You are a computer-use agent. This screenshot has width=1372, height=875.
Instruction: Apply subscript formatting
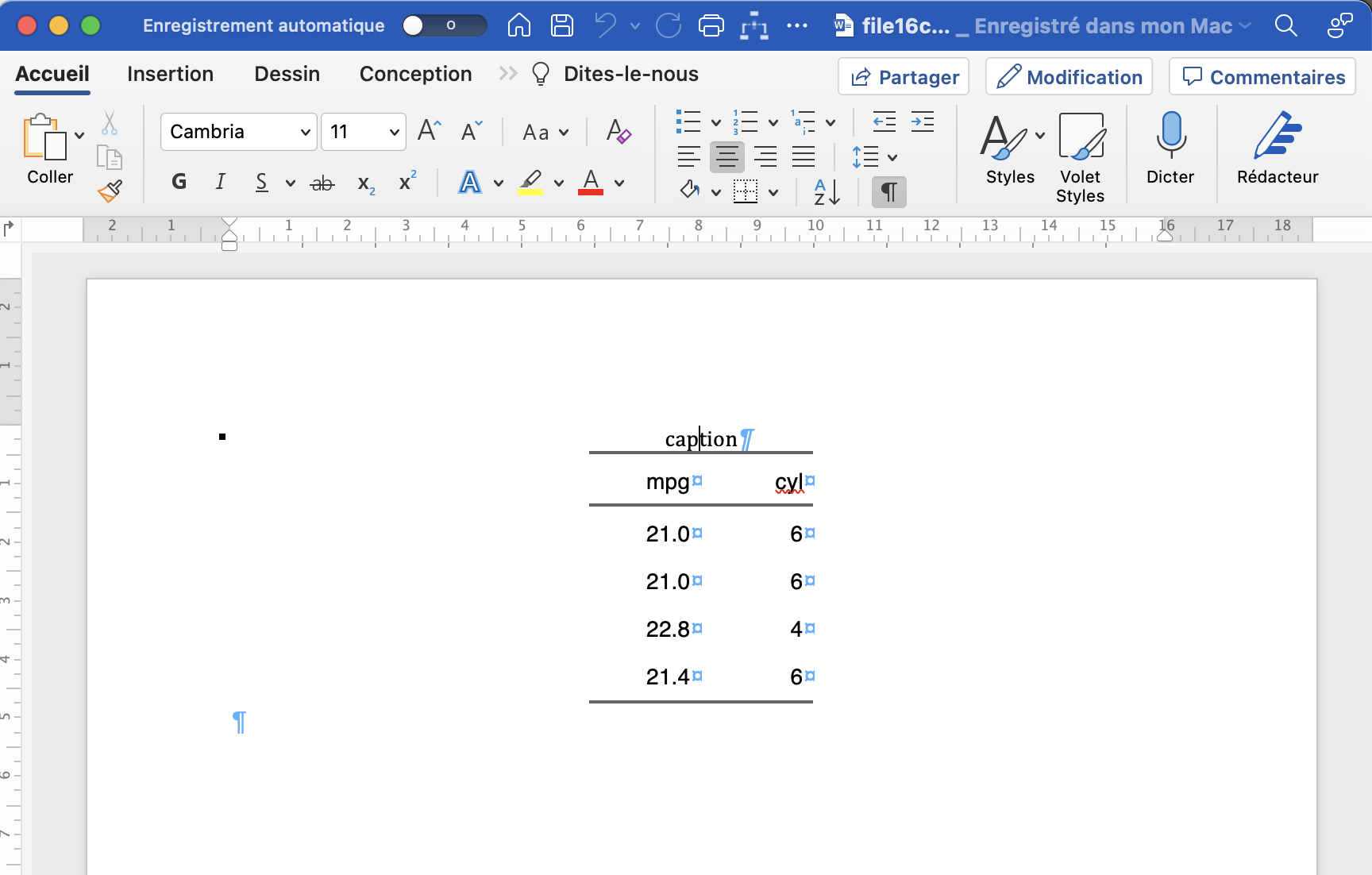(x=364, y=183)
